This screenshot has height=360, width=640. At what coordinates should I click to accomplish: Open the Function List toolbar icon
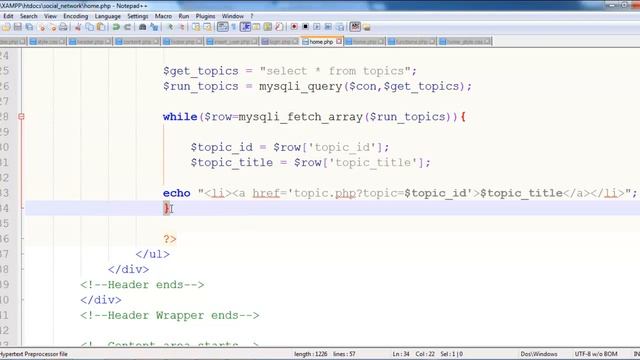point(279,27)
